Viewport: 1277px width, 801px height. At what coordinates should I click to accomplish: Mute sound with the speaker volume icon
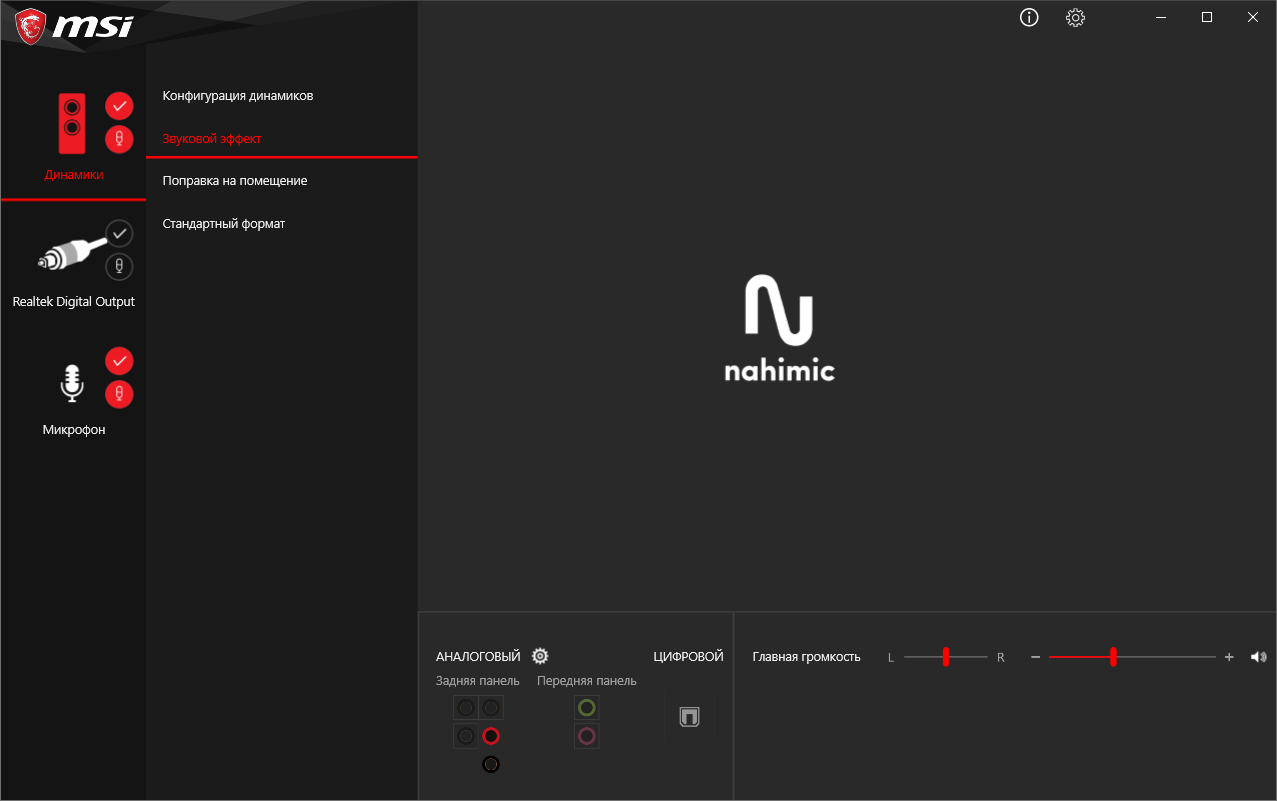[x=1258, y=657]
